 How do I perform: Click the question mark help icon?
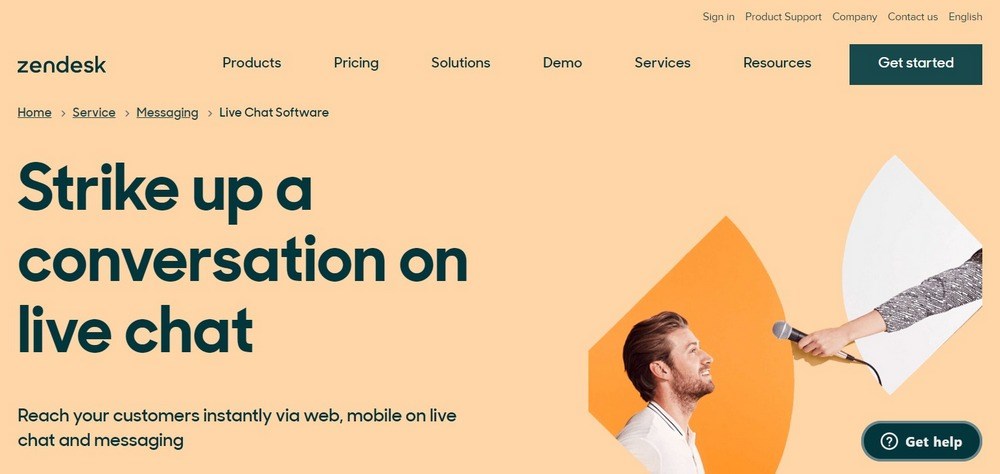pos(888,441)
